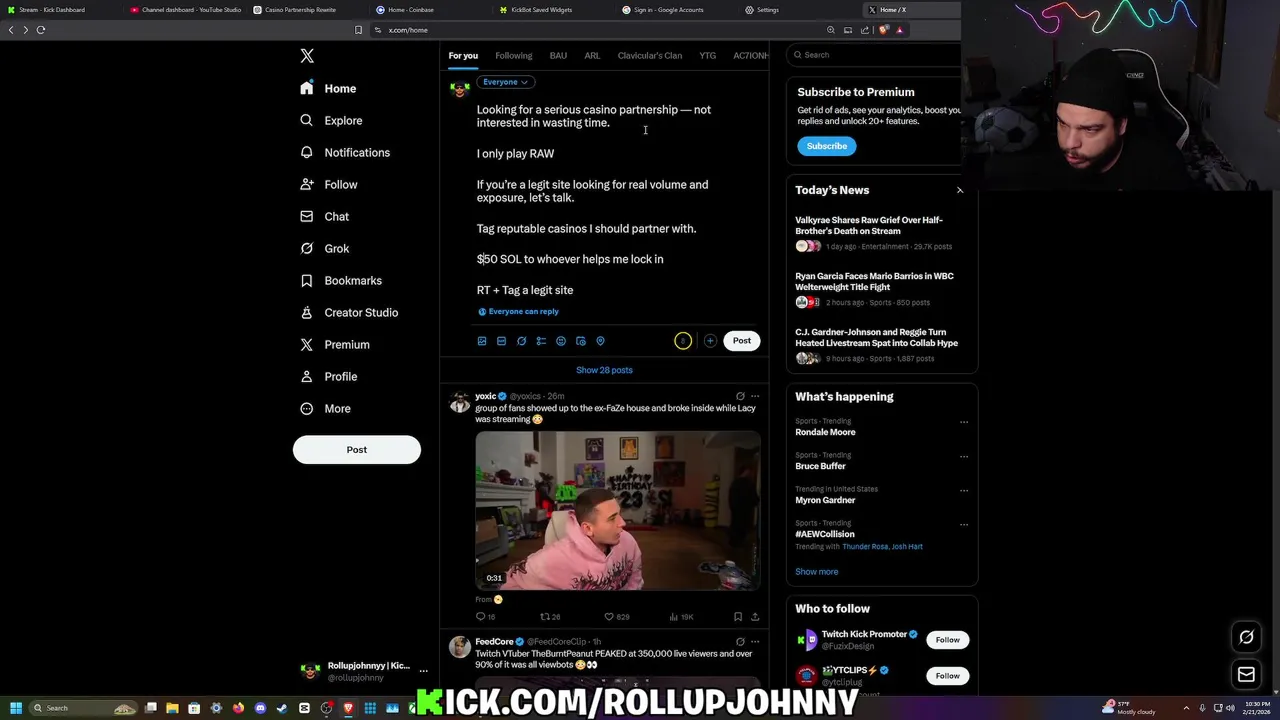Subscribe to Premium
Image resolution: width=1280 pixels, height=720 pixels.
click(827, 146)
